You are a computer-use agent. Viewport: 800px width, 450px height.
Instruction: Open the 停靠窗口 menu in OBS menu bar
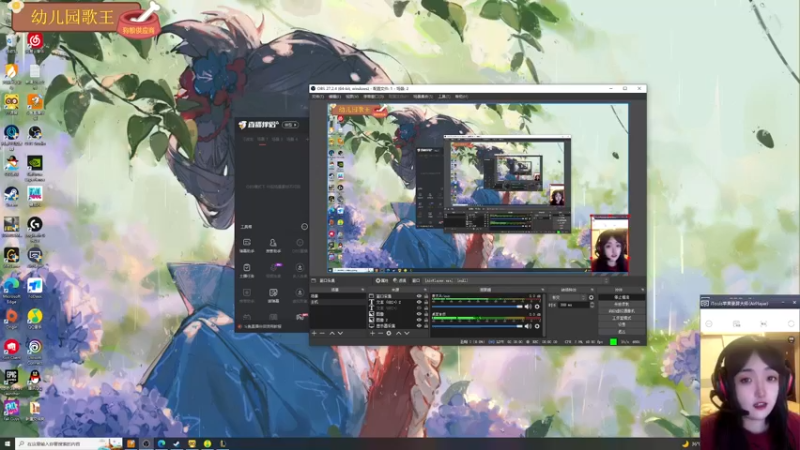click(373, 96)
